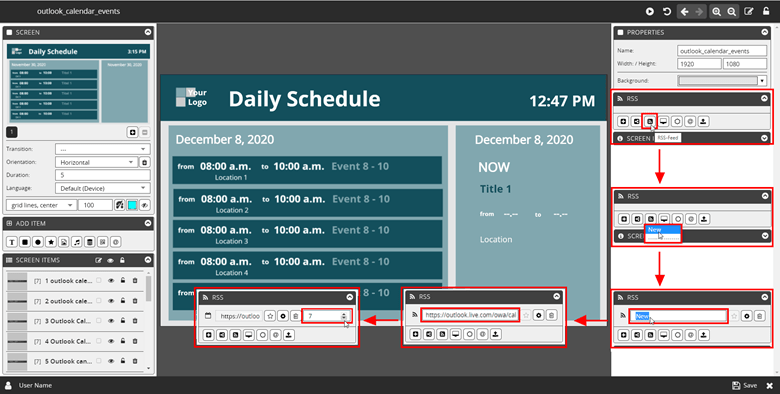Click the reload arrow in top toolbar
Image resolution: width=780 pixels, height=394 pixels.
667,11
